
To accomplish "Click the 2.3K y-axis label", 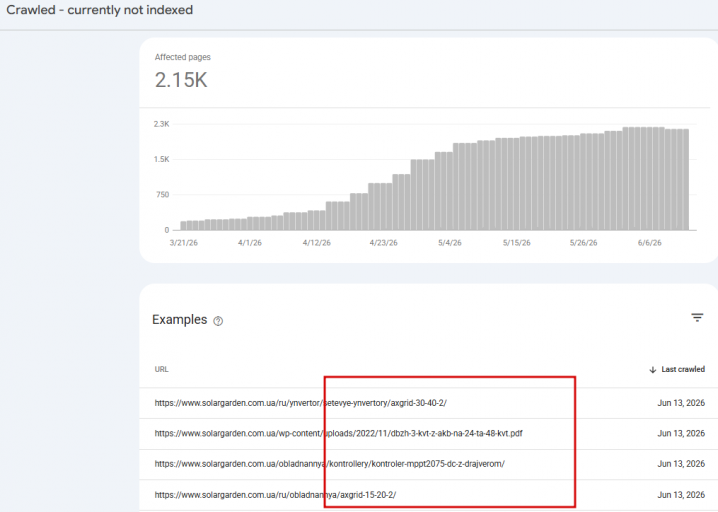I will click(161, 124).
